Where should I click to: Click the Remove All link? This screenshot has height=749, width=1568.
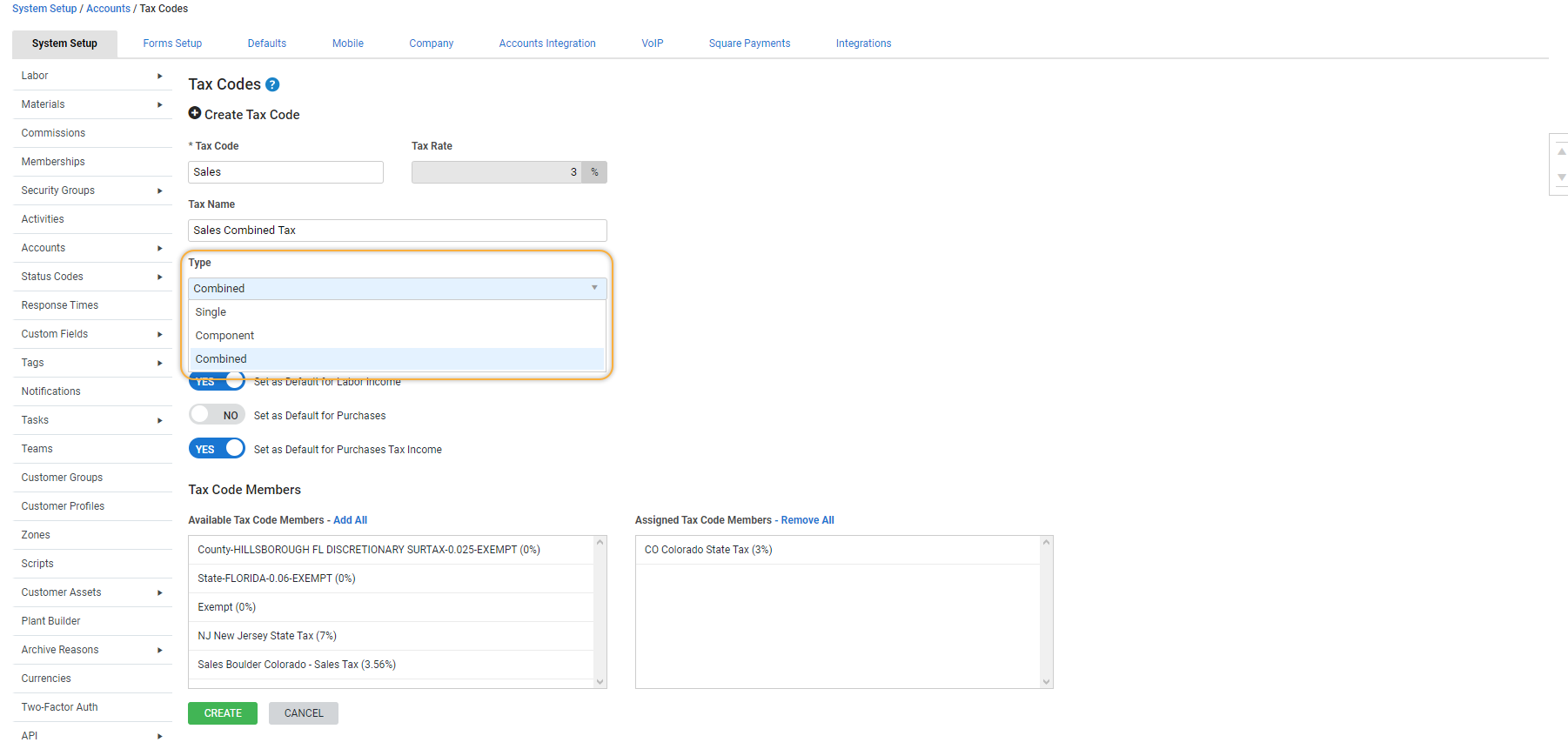807,520
